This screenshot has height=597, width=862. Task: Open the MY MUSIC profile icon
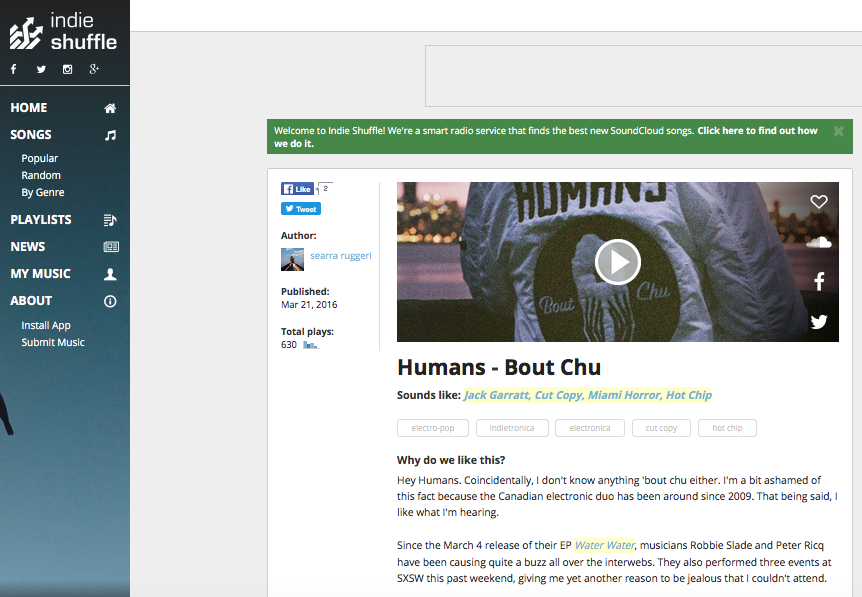coord(109,273)
